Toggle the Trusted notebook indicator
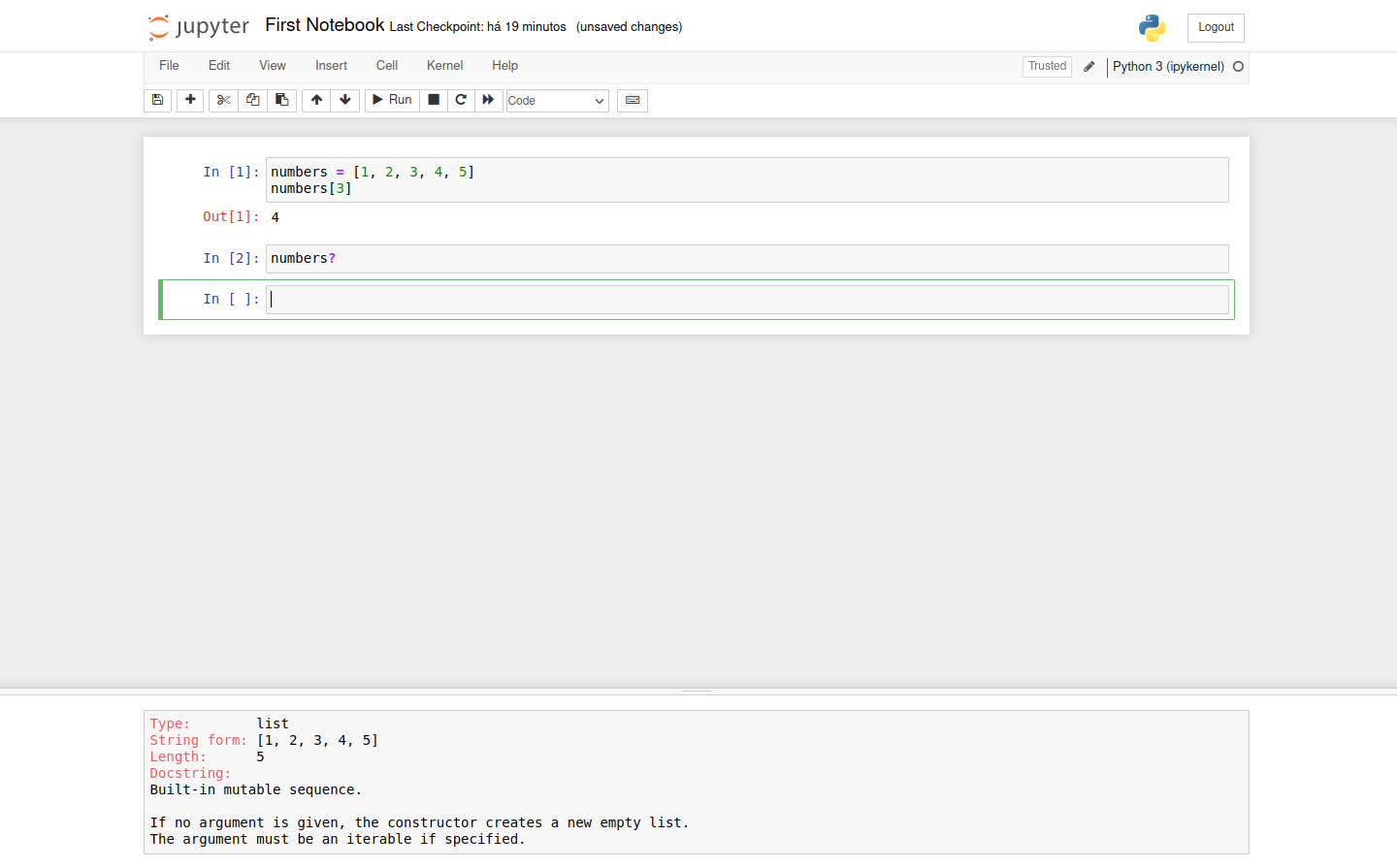 pyautogui.click(x=1047, y=66)
